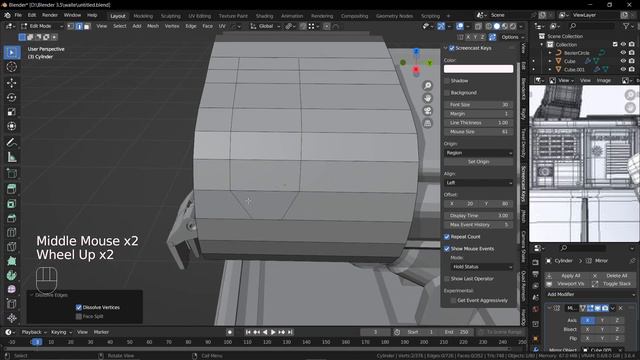Switch perspective/orthographic projection icon

coord(427,123)
